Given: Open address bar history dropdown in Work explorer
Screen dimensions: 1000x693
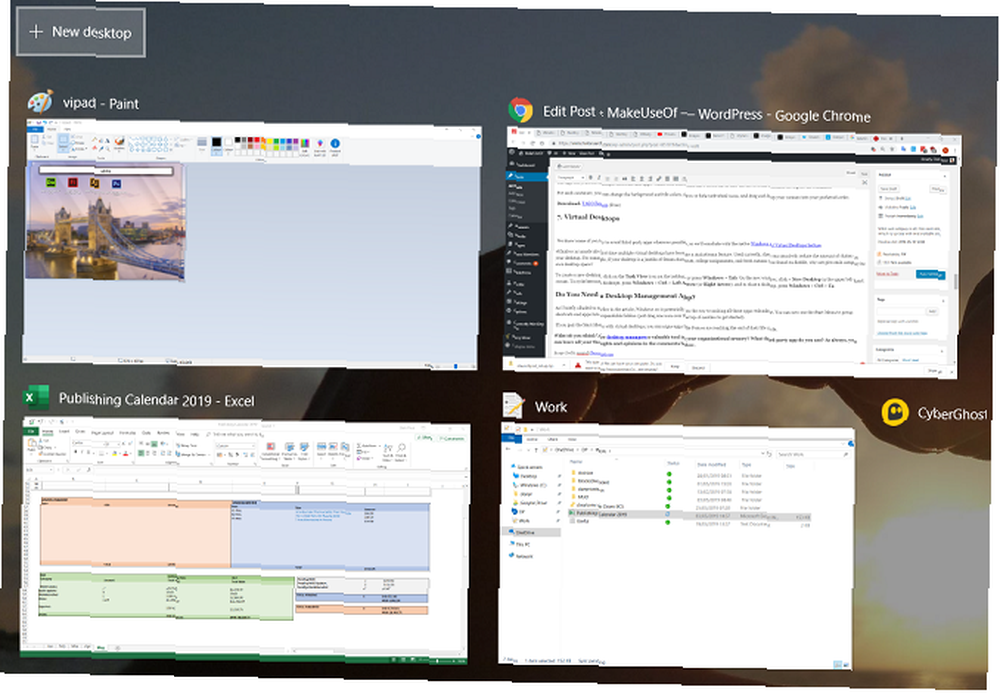Looking at the screenshot, I should click(x=761, y=454).
